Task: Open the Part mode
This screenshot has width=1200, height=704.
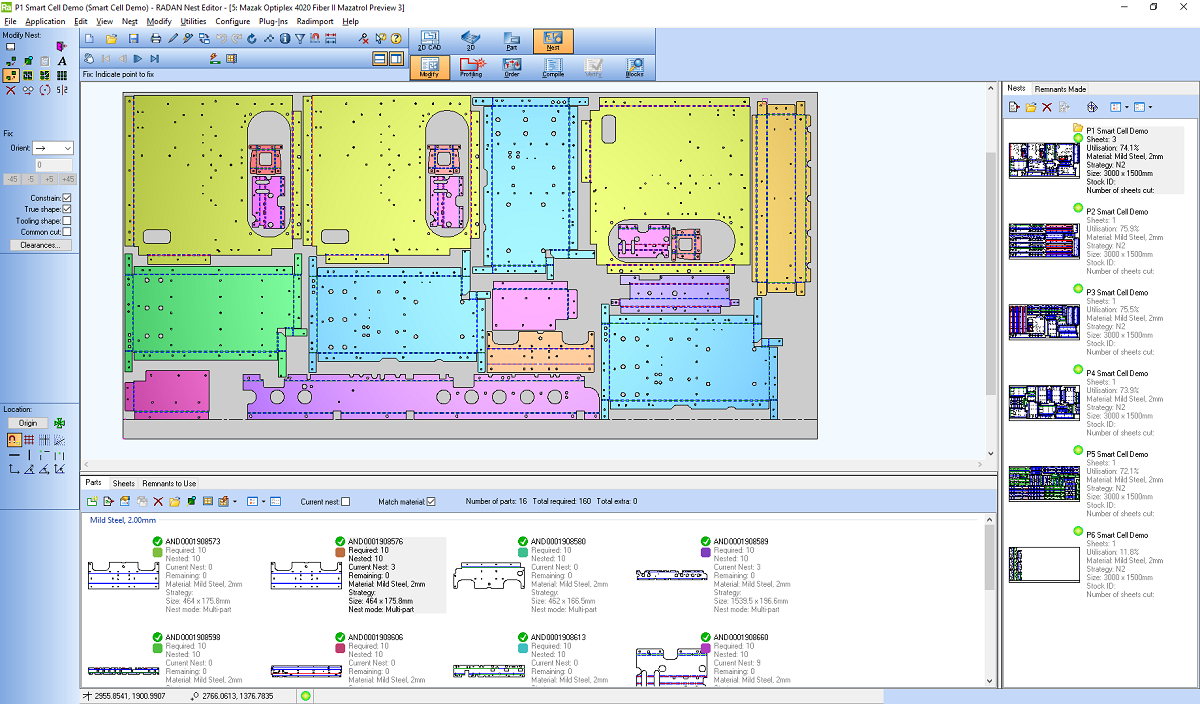Action: point(512,40)
